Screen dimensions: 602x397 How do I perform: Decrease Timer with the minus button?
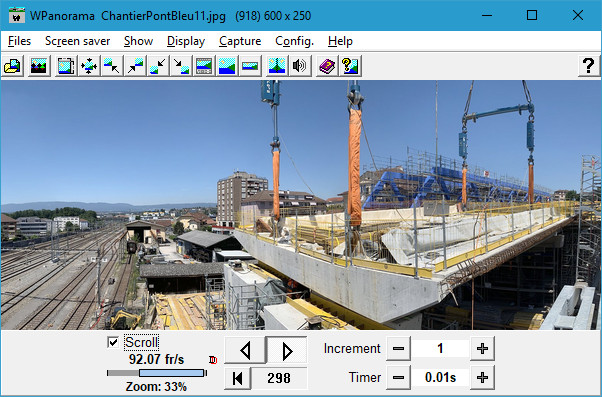(399, 377)
